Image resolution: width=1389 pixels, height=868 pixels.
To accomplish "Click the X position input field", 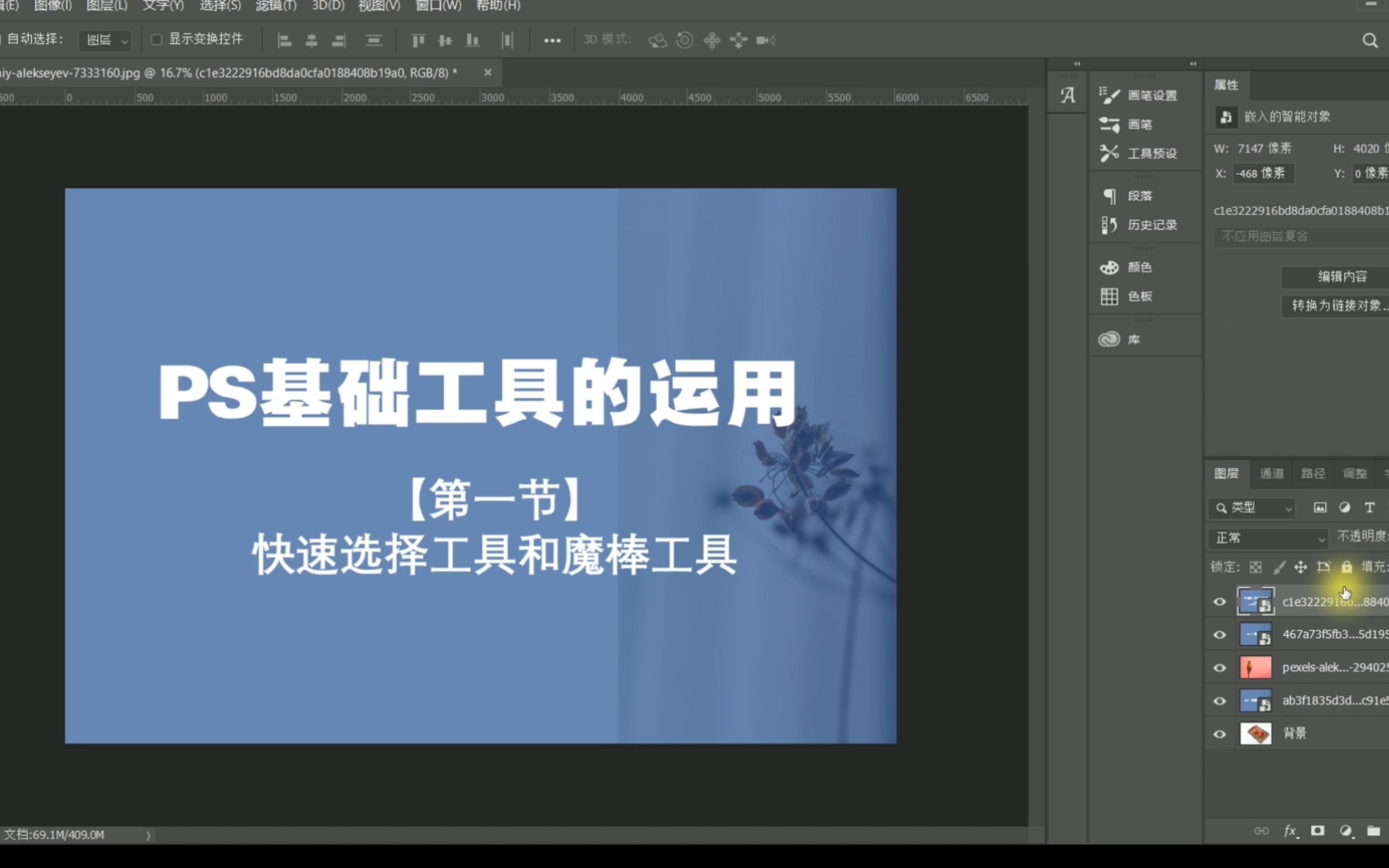I will pyautogui.click(x=1263, y=173).
